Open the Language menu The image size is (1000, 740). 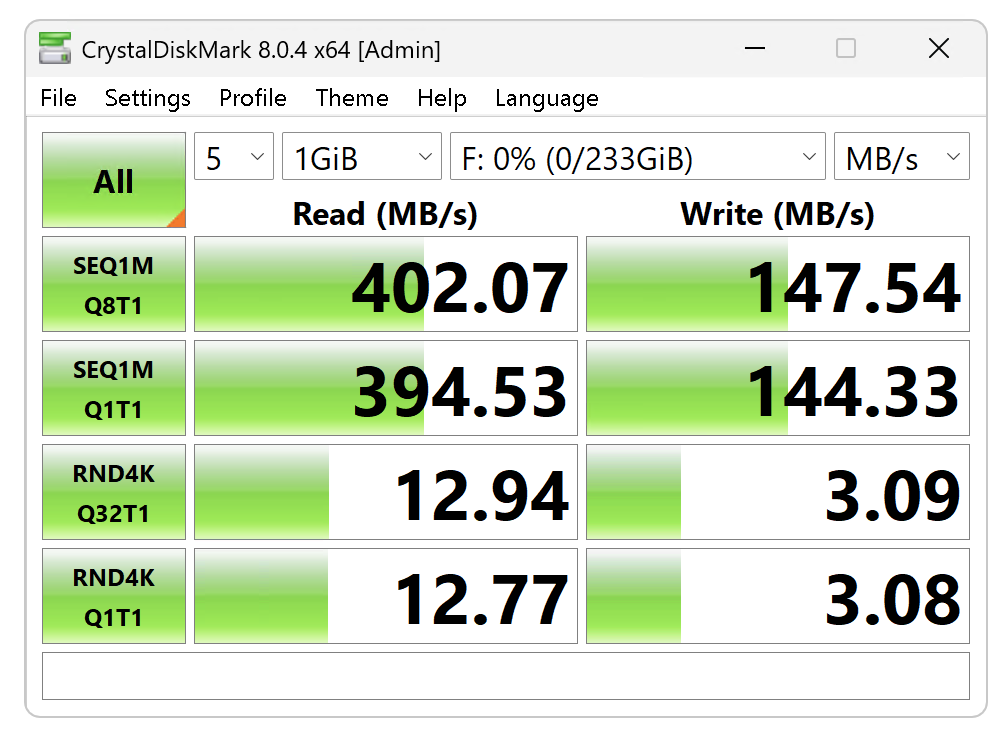[546, 98]
